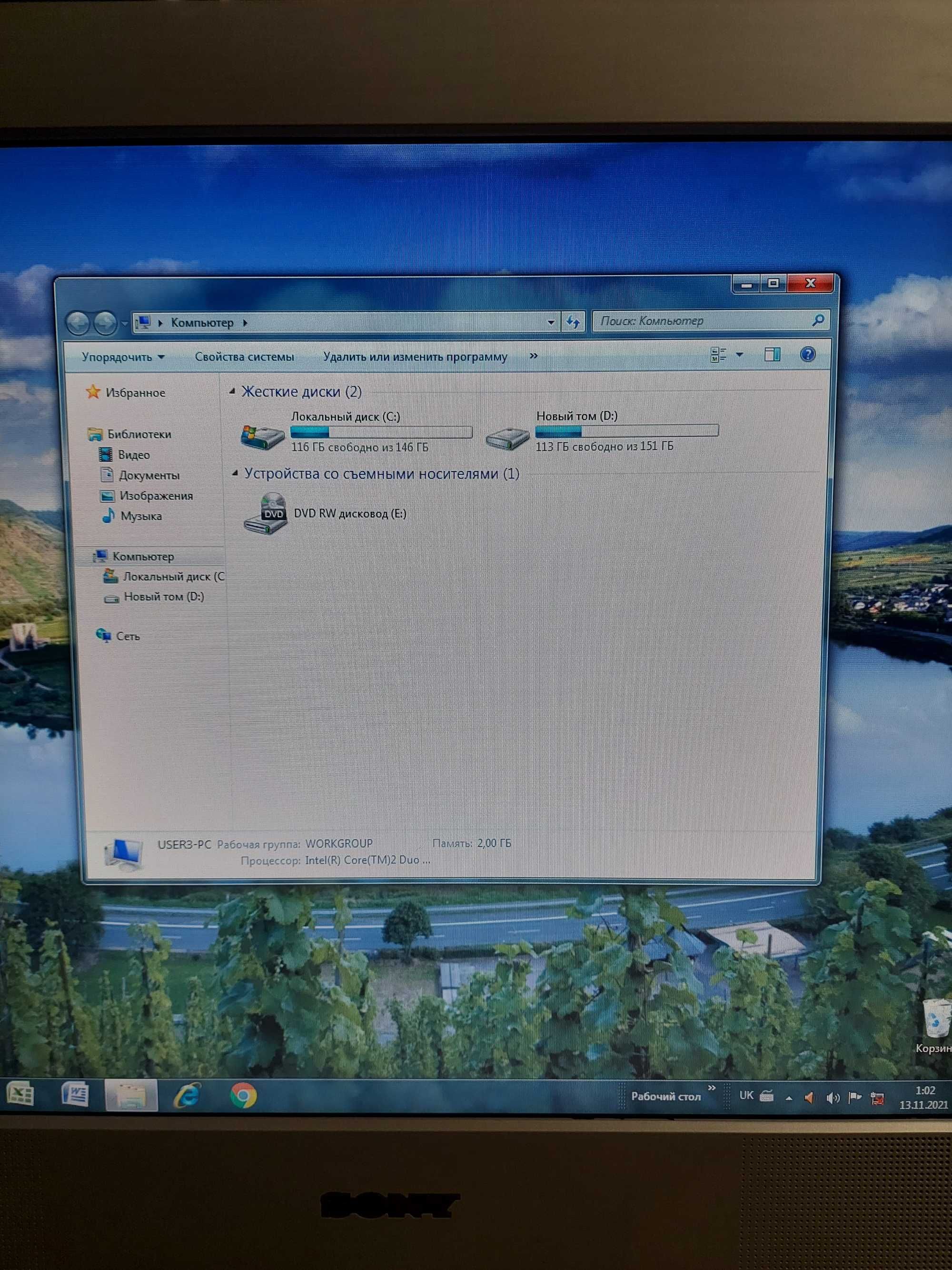This screenshot has width=952, height=1270.
Task: Click the C: drive capacity bar
Action: 381,432
